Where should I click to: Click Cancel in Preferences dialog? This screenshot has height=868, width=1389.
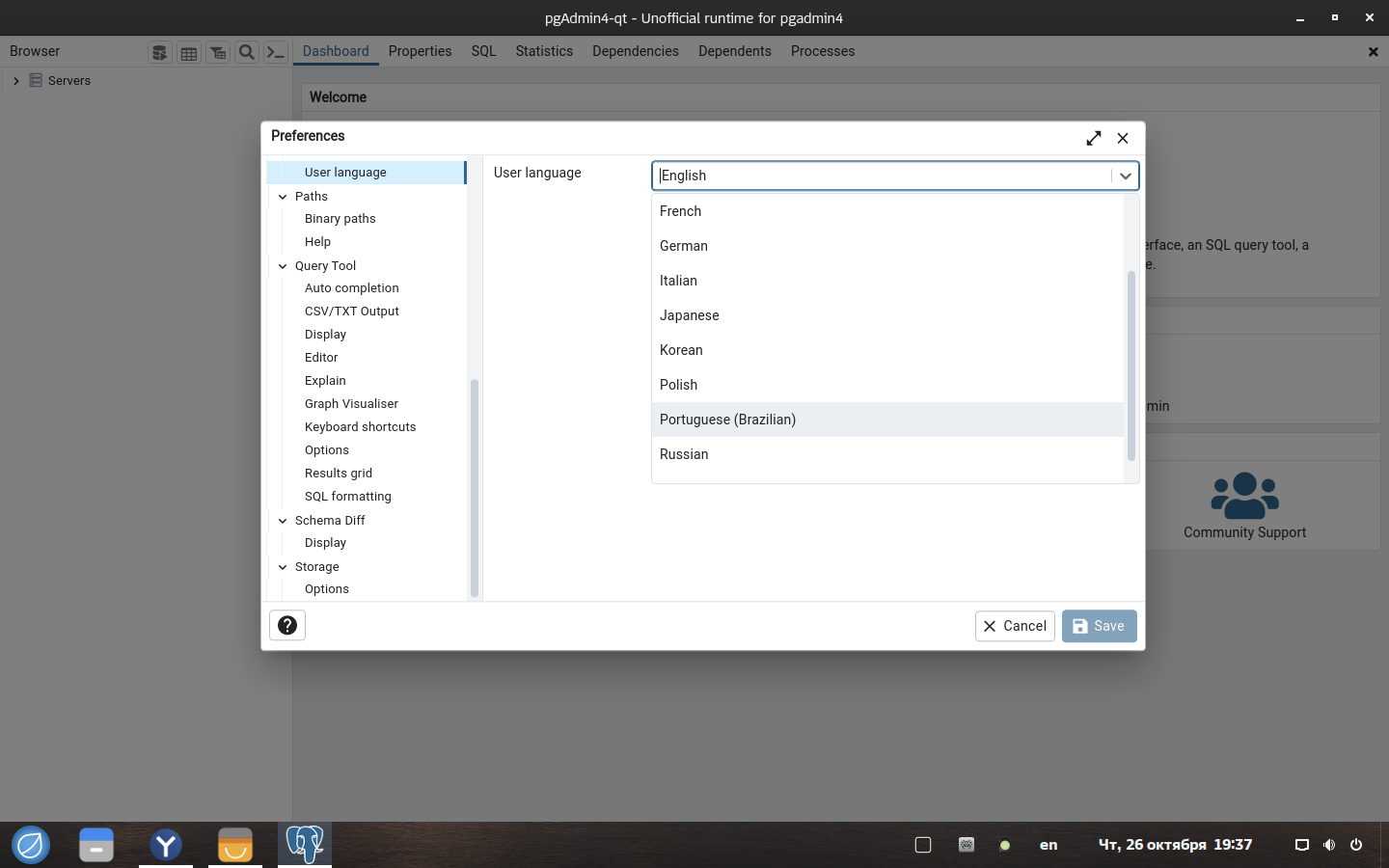1015,626
